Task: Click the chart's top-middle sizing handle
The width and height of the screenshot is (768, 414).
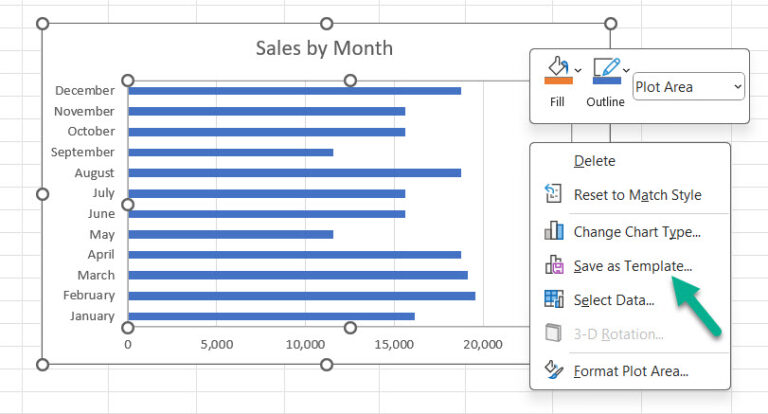Action: pos(327,24)
